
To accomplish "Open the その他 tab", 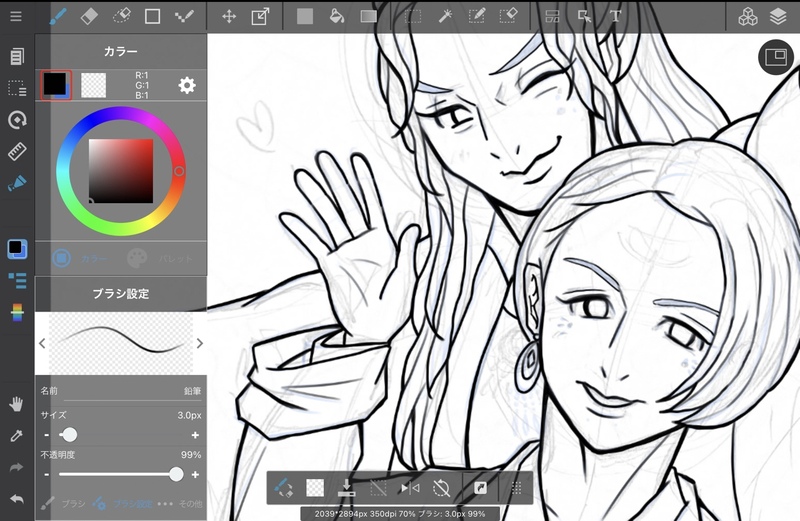I will coord(180,504).
